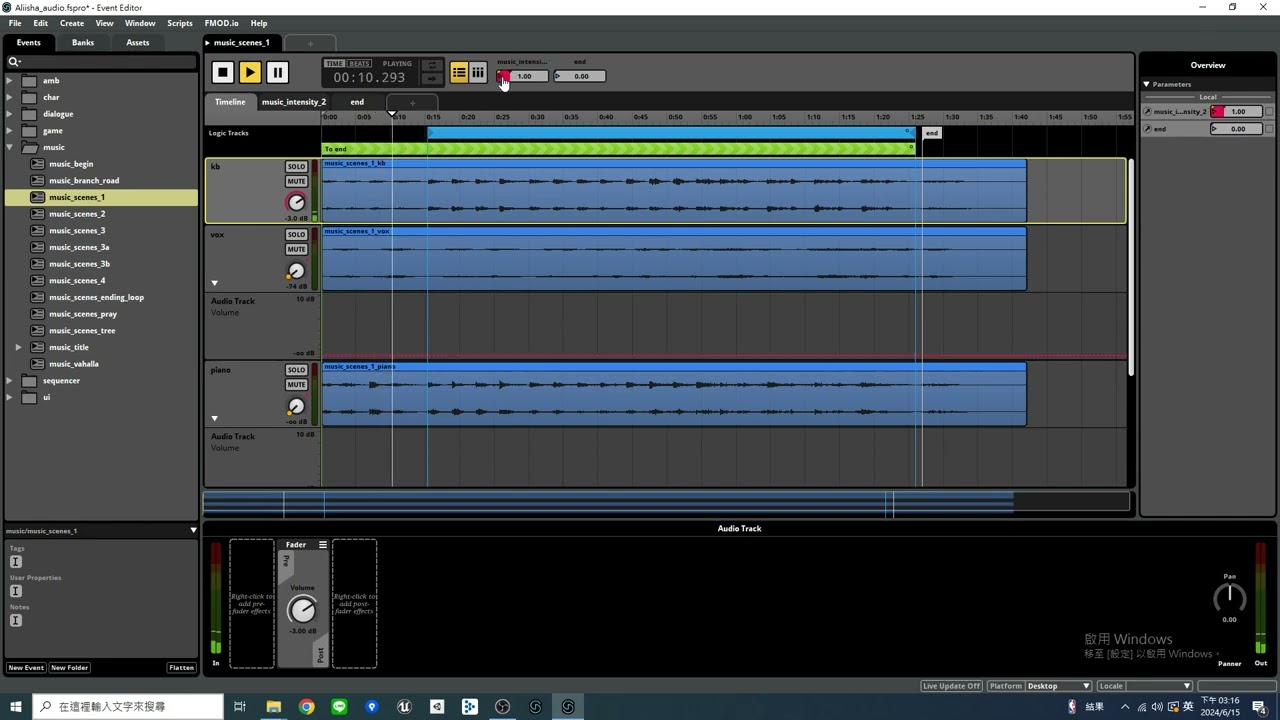
Task: Click the events search field
Action: [x=101, y=62]
